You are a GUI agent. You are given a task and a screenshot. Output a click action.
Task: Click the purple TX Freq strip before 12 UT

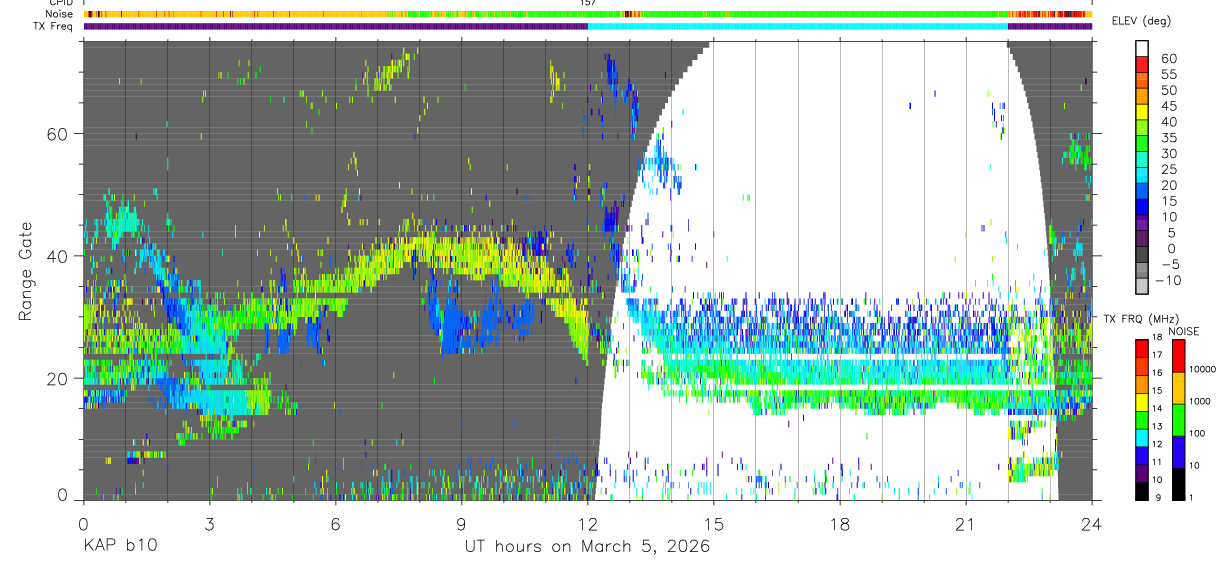[335, 27]
